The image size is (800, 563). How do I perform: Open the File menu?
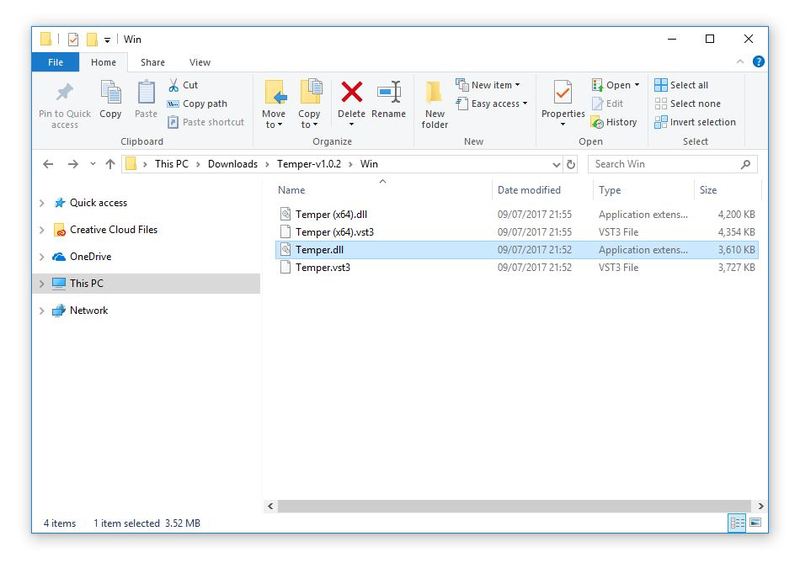click(55, 62)
